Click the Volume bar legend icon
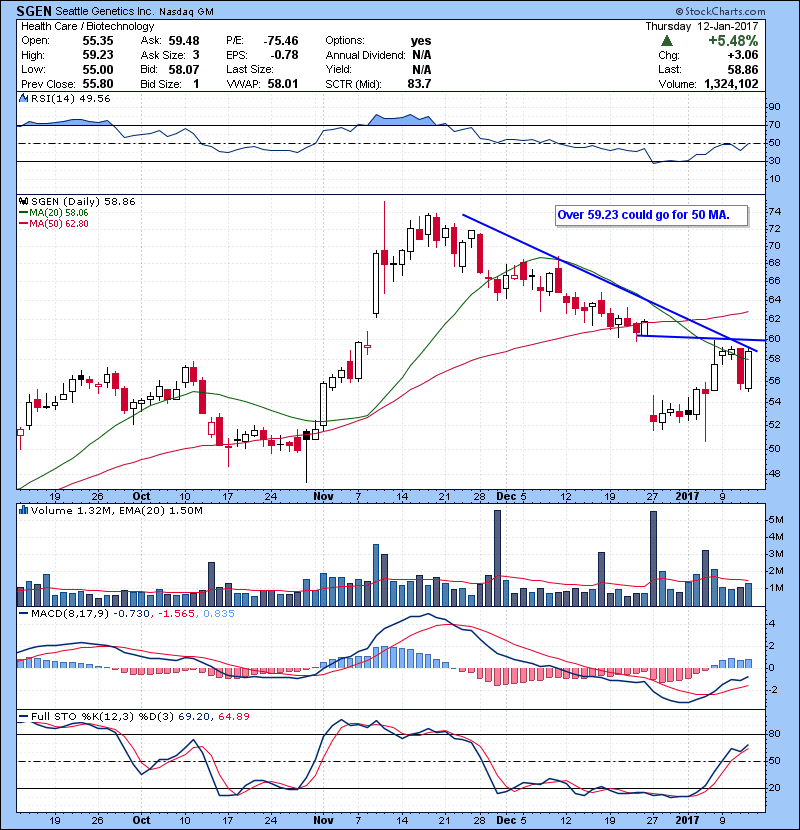800x830 pixels. 23,510
